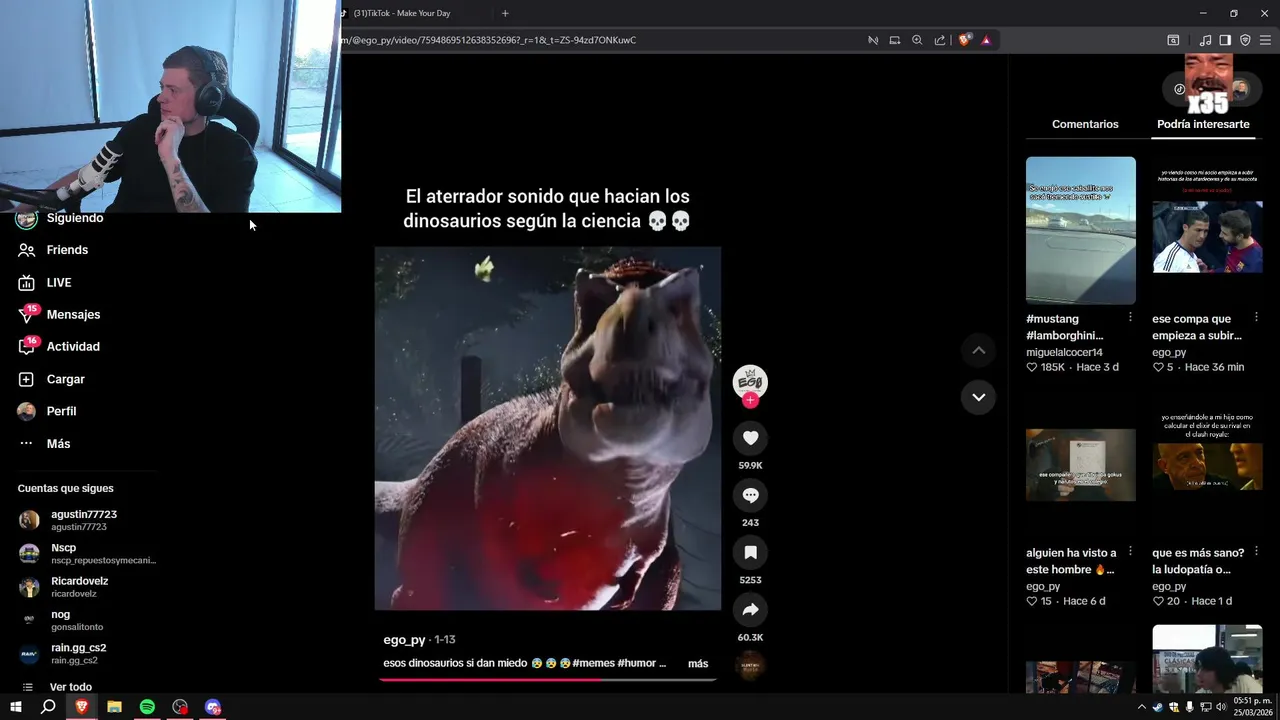Like the dinosaur video with the heart icon

pos(750,438)
